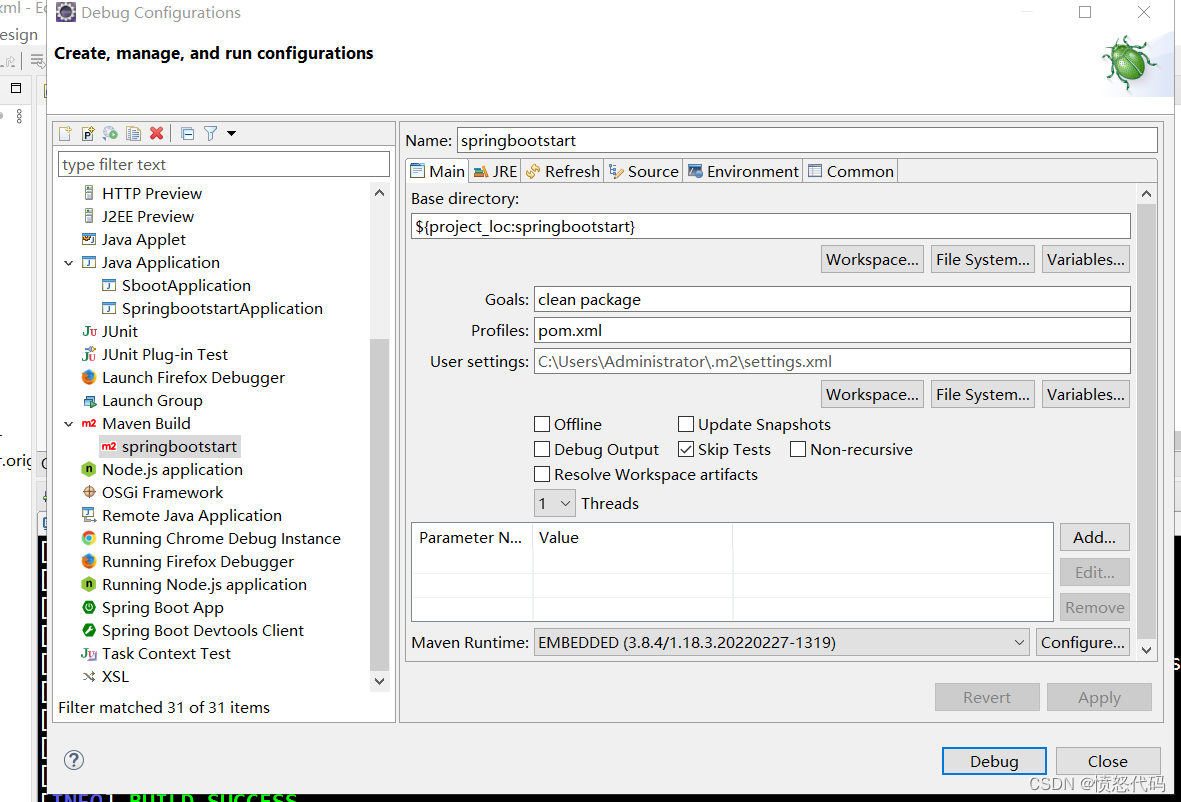This screenshot has width=1181, height=802.
Task: Enable the Non-recursive checkbox
Action: [798, 450]
